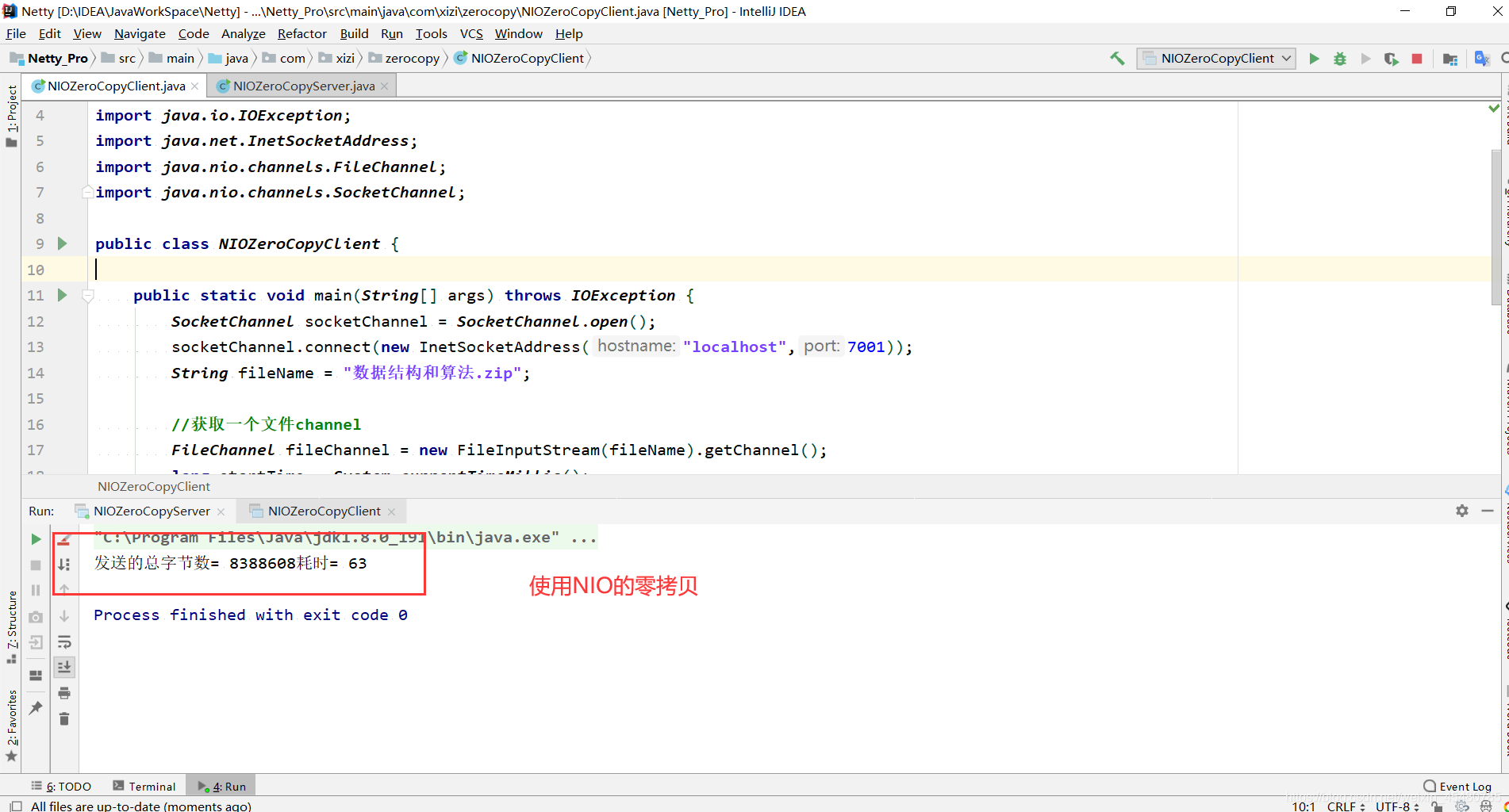Click the tool window quick-access icon in the status bar
1509x812 pixels.
(15, 806)
